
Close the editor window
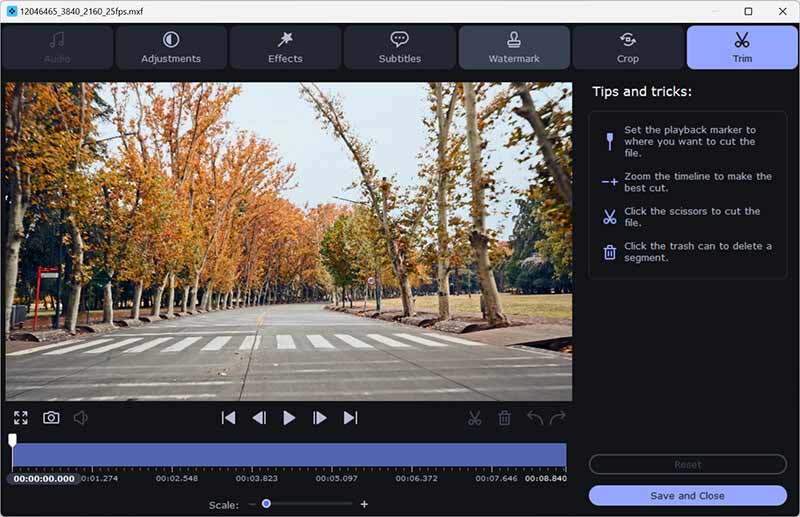pos(783,11)
